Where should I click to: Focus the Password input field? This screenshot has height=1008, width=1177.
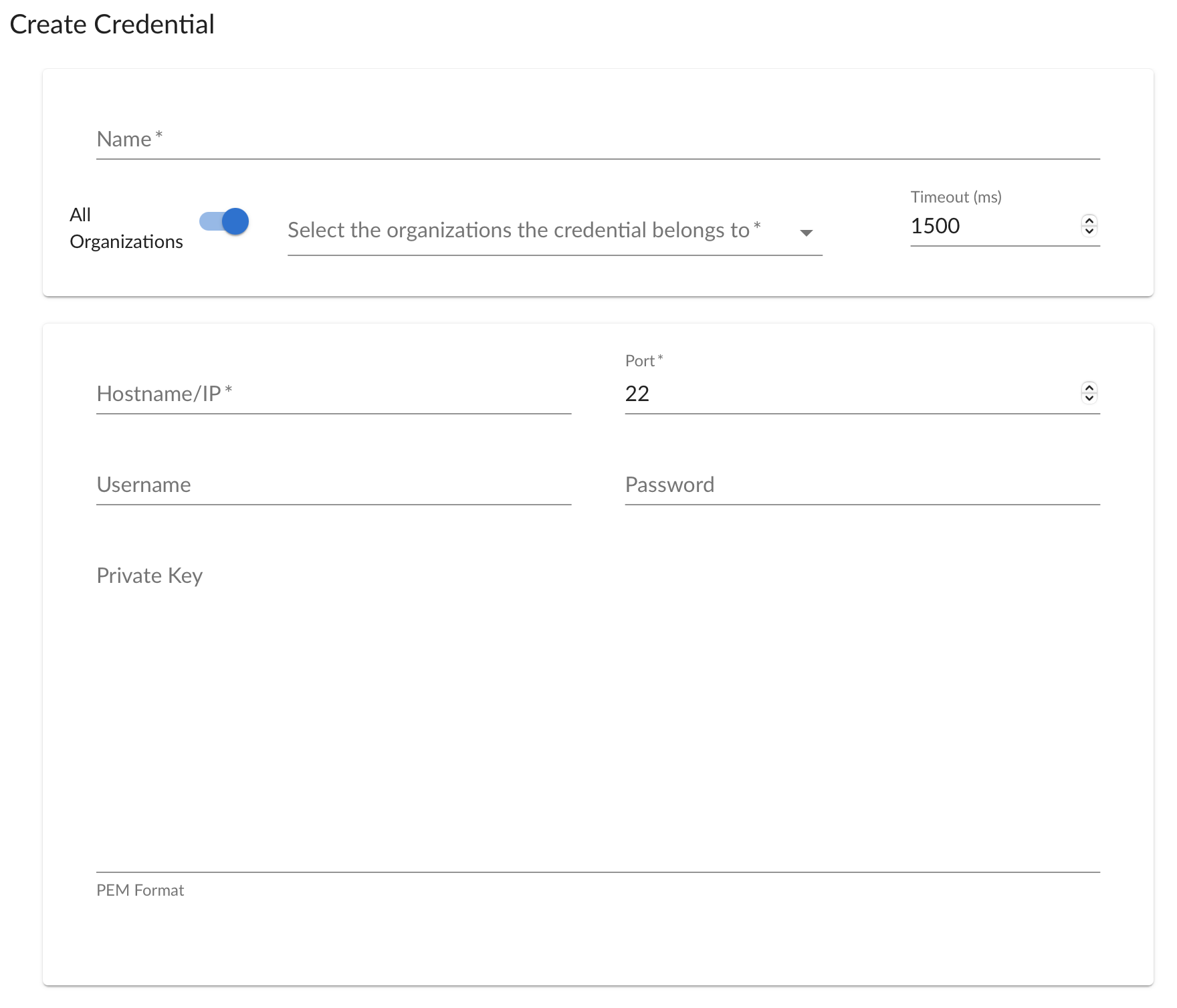tap(861, 485)
